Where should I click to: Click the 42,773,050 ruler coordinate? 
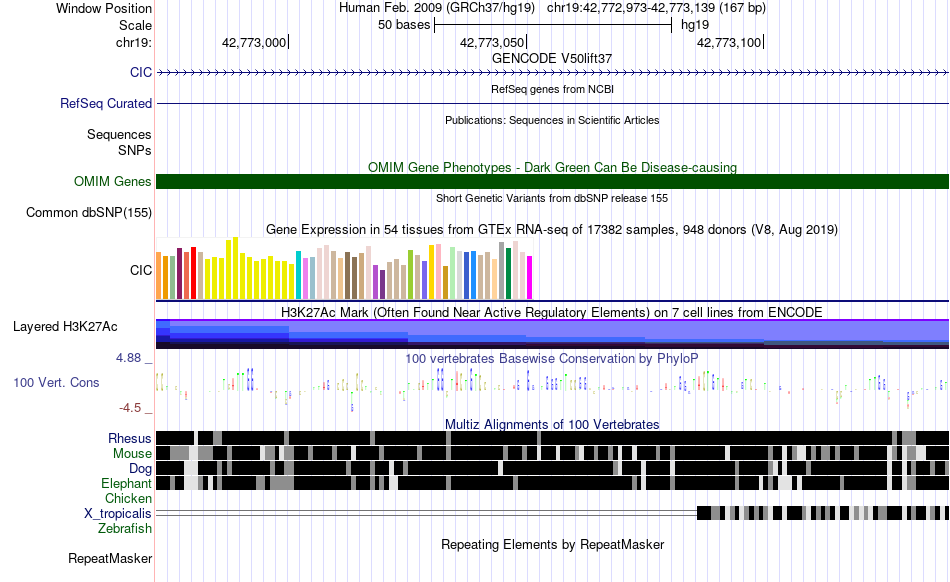coord(491,42)
